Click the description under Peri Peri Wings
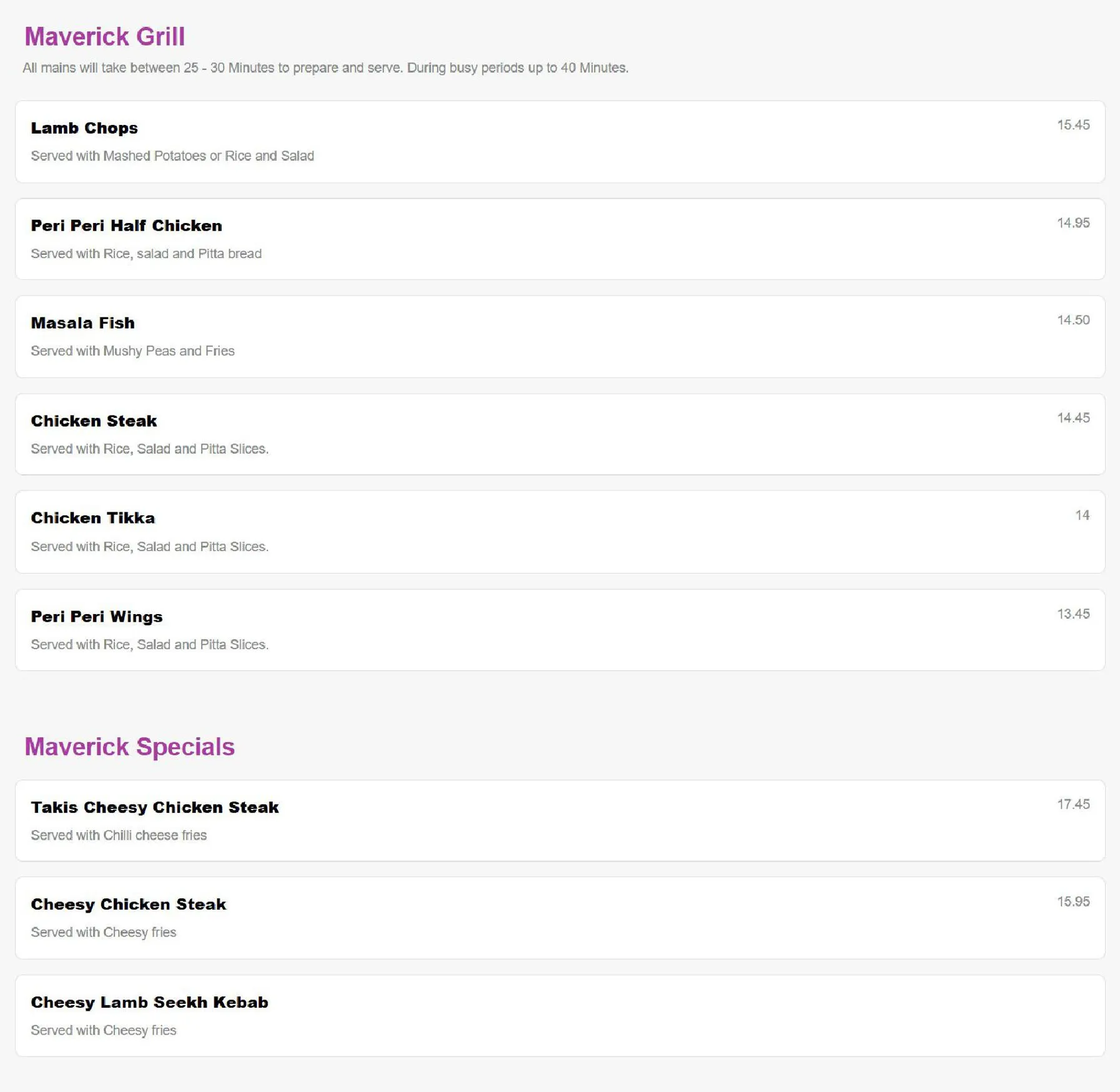Viewport: 1120px width, 1092px height. [x=150, y=645]
